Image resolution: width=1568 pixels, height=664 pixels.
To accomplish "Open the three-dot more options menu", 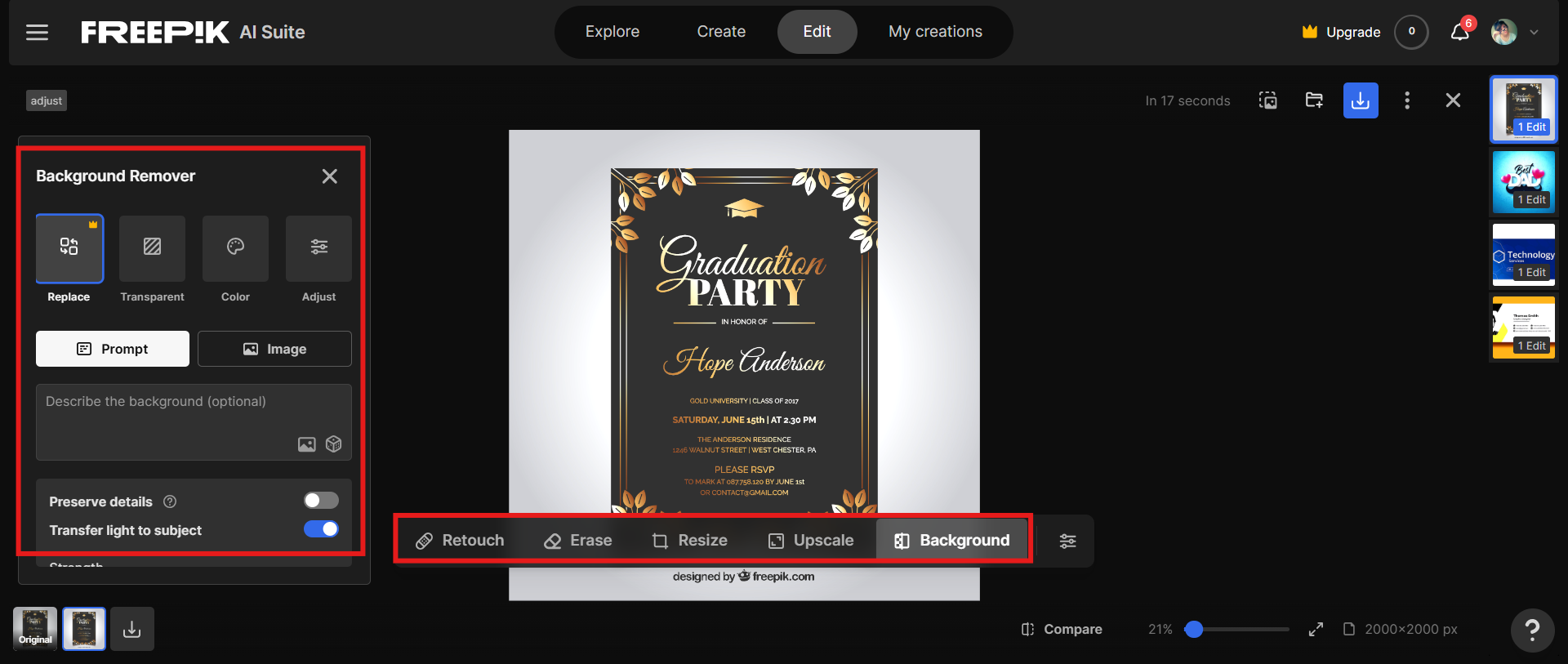I will coord(1406,100).
